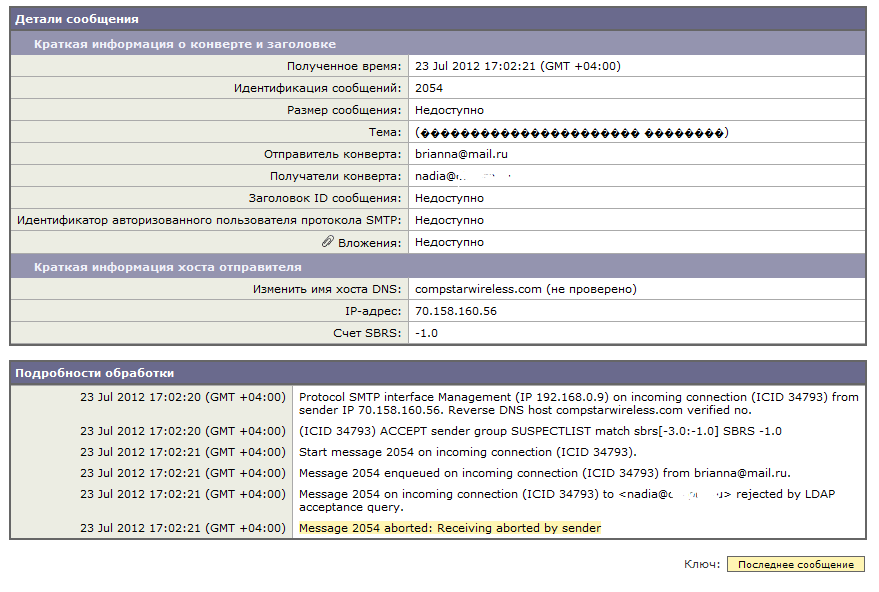Select envelope sender brianna@mail.ru
This screenshot has width=879, height=592.
coord(461,154)
